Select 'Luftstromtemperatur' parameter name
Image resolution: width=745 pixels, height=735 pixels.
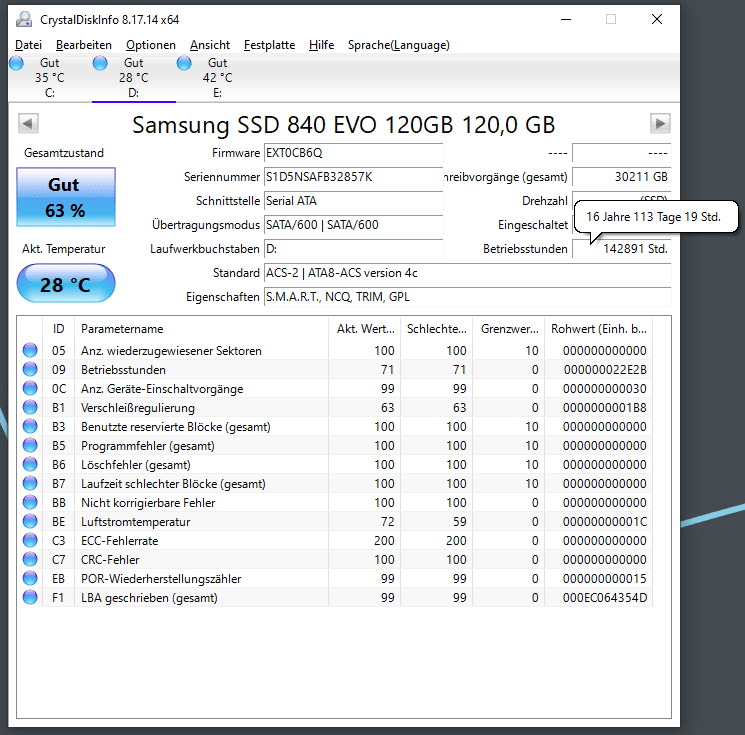(135, 522)
